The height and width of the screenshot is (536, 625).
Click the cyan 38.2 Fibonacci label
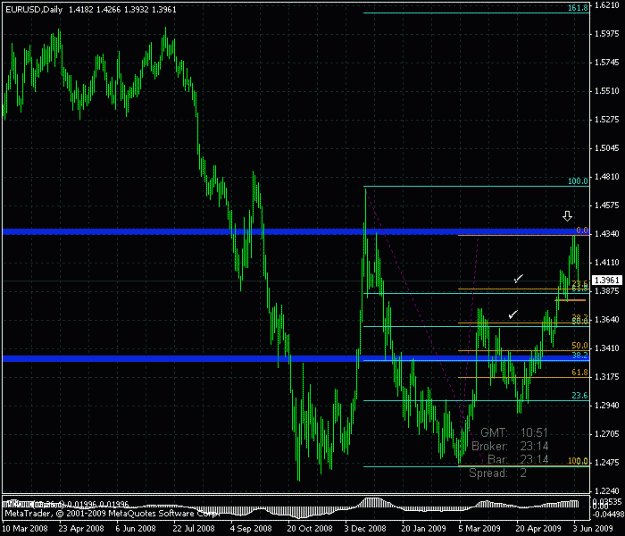click(x=580, y=355)
